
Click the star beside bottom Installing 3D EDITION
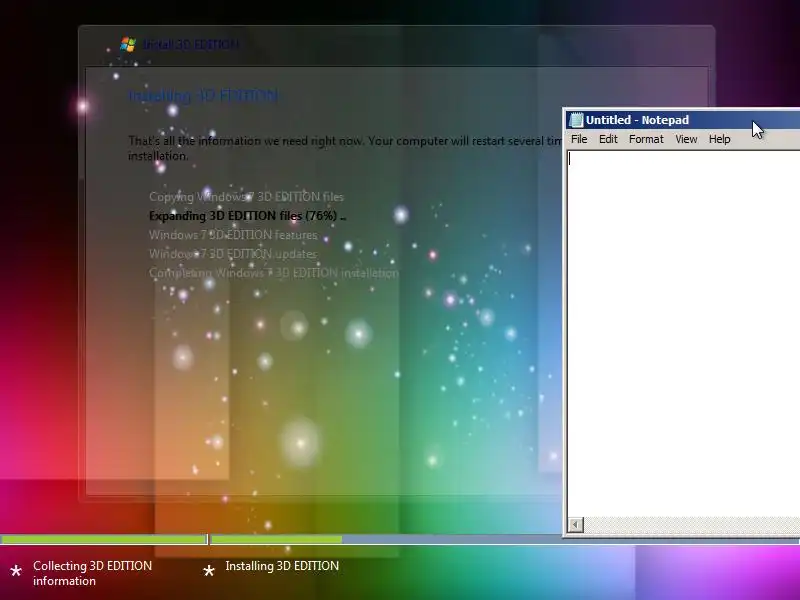[x=209, y=571]
